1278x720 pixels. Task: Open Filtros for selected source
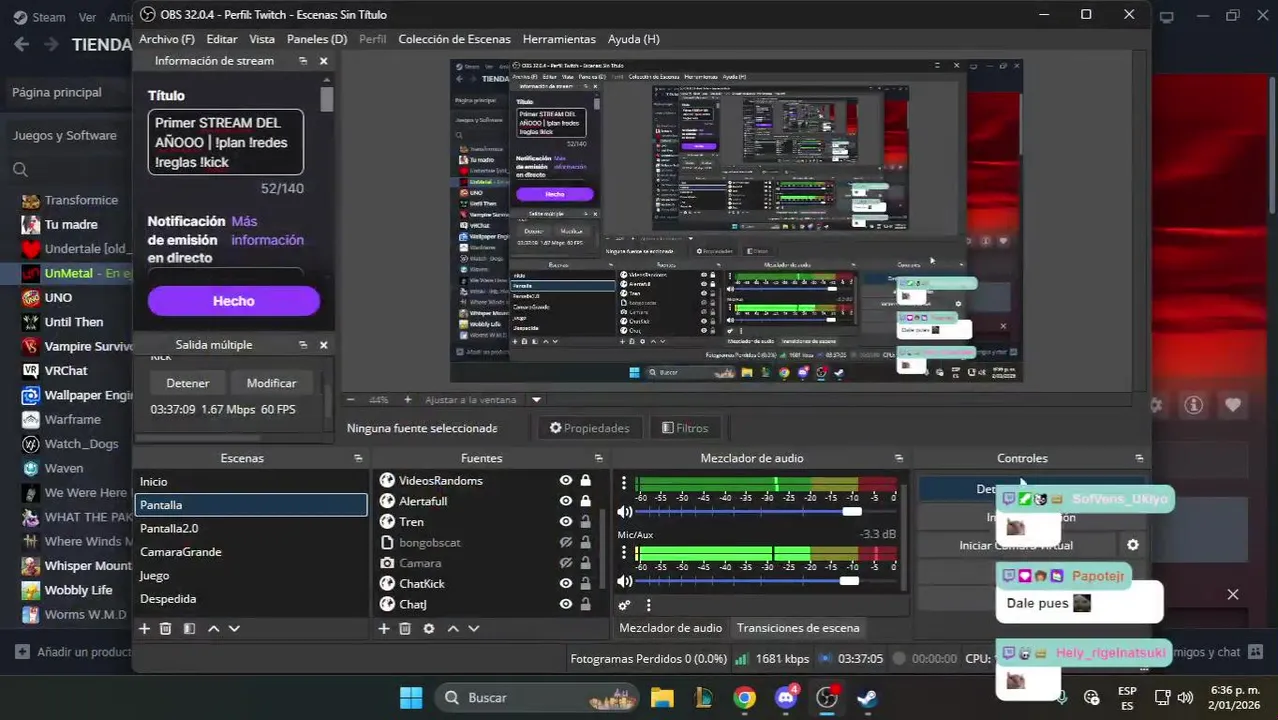(685, 428)
